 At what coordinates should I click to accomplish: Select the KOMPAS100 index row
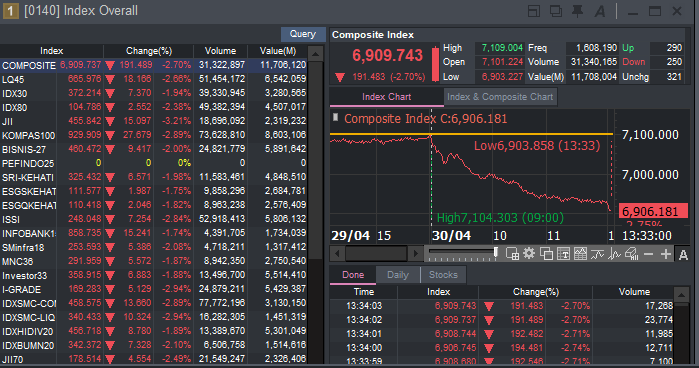(x=154, y=135)
